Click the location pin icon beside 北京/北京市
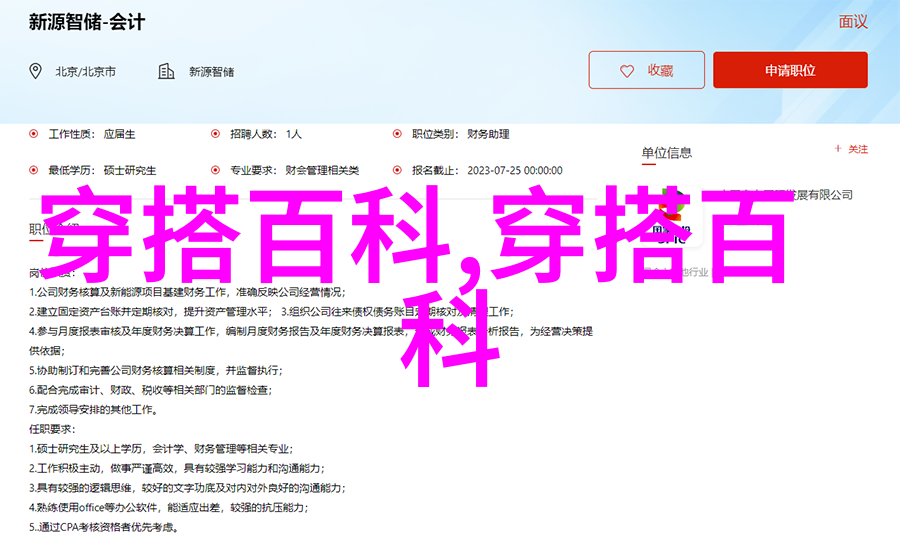The width and height of the screenshot is (900, 549). (x=36, y=71)
